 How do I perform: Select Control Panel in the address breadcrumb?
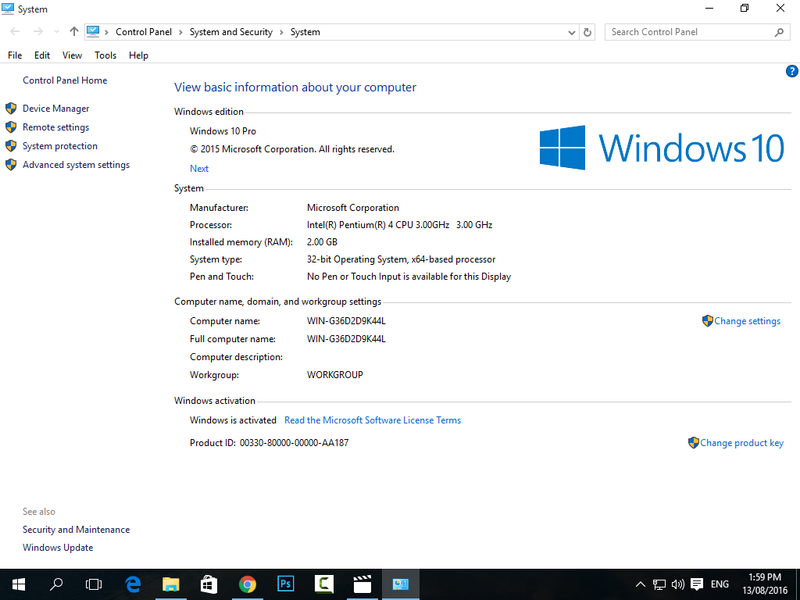tap(143, 32)
